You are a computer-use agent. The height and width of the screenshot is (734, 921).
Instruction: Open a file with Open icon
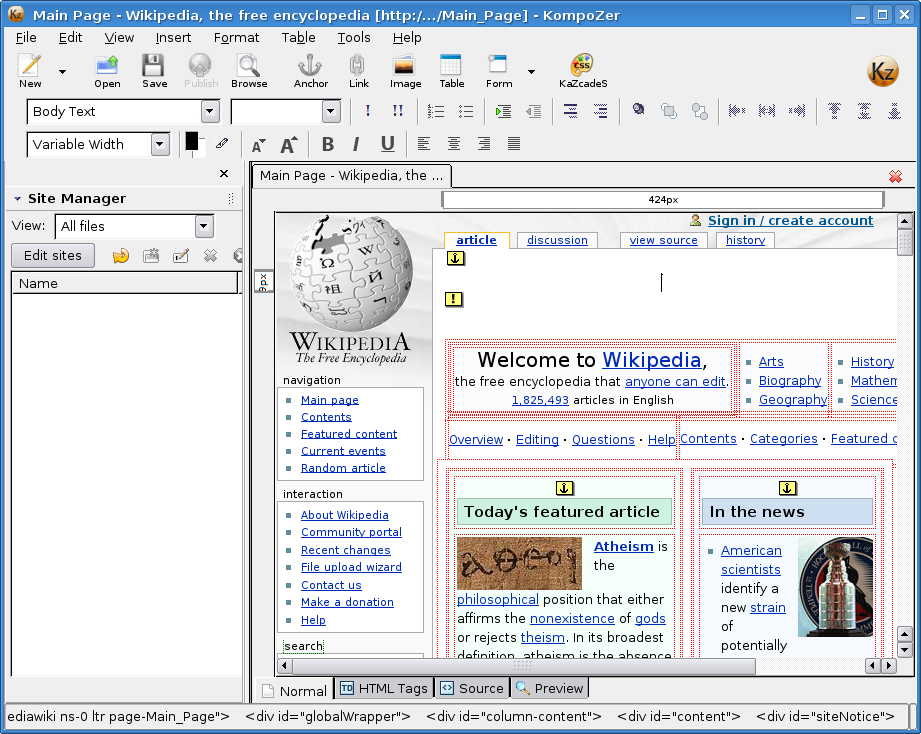click(x=107, y=70)
